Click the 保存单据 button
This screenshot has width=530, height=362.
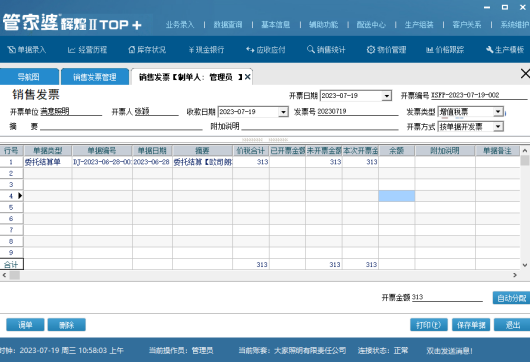[471, 325]
